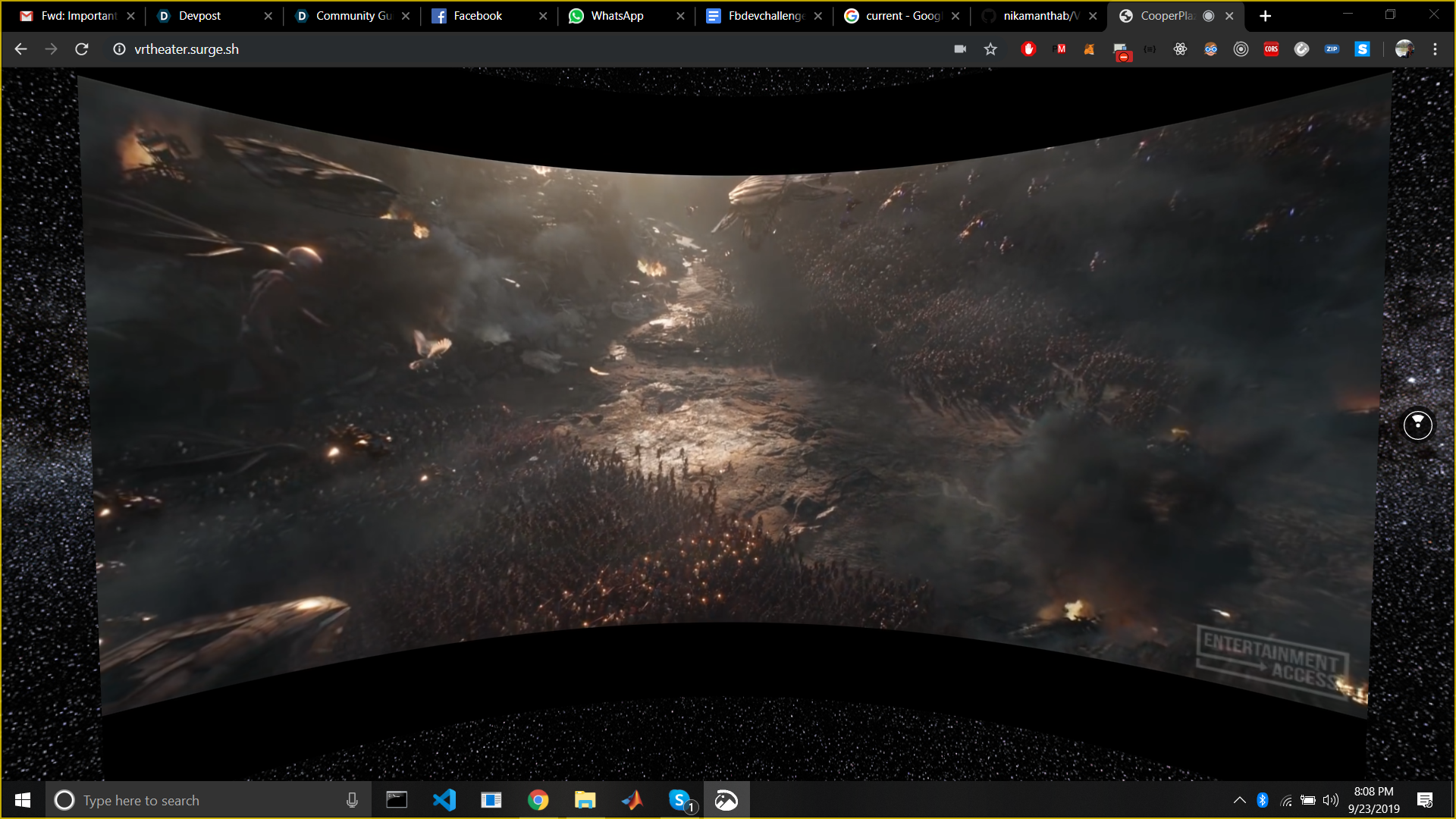Click the circular VR mode button
Viewport: 1456px width, 819px height.
pyautogui.click(x=1417, y=425)
